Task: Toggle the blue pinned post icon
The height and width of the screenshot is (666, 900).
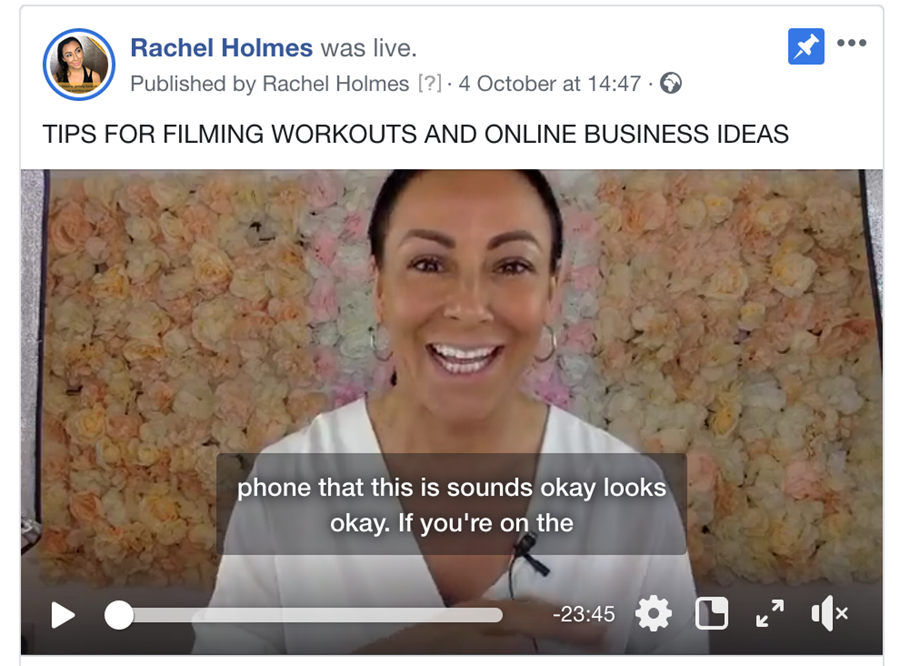Action: point(806,47)
